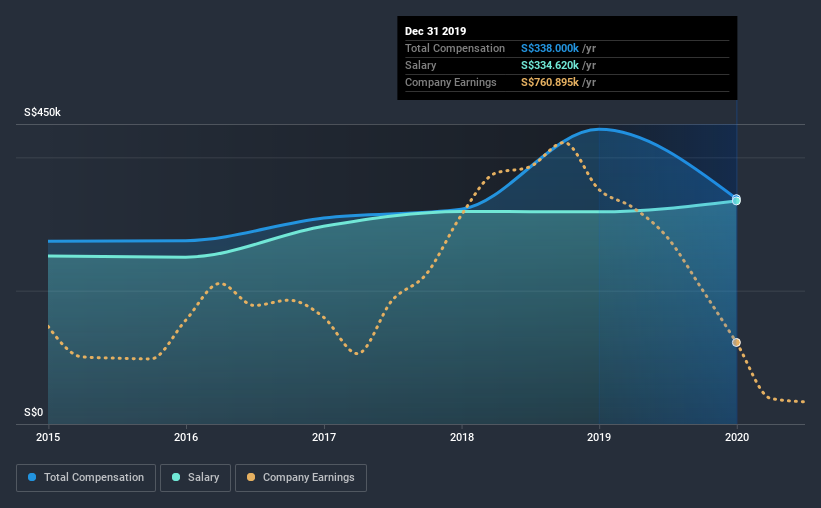Click the S$760.895k company earnings value
This screenshot has height=508, width=821.
[550, 82]
